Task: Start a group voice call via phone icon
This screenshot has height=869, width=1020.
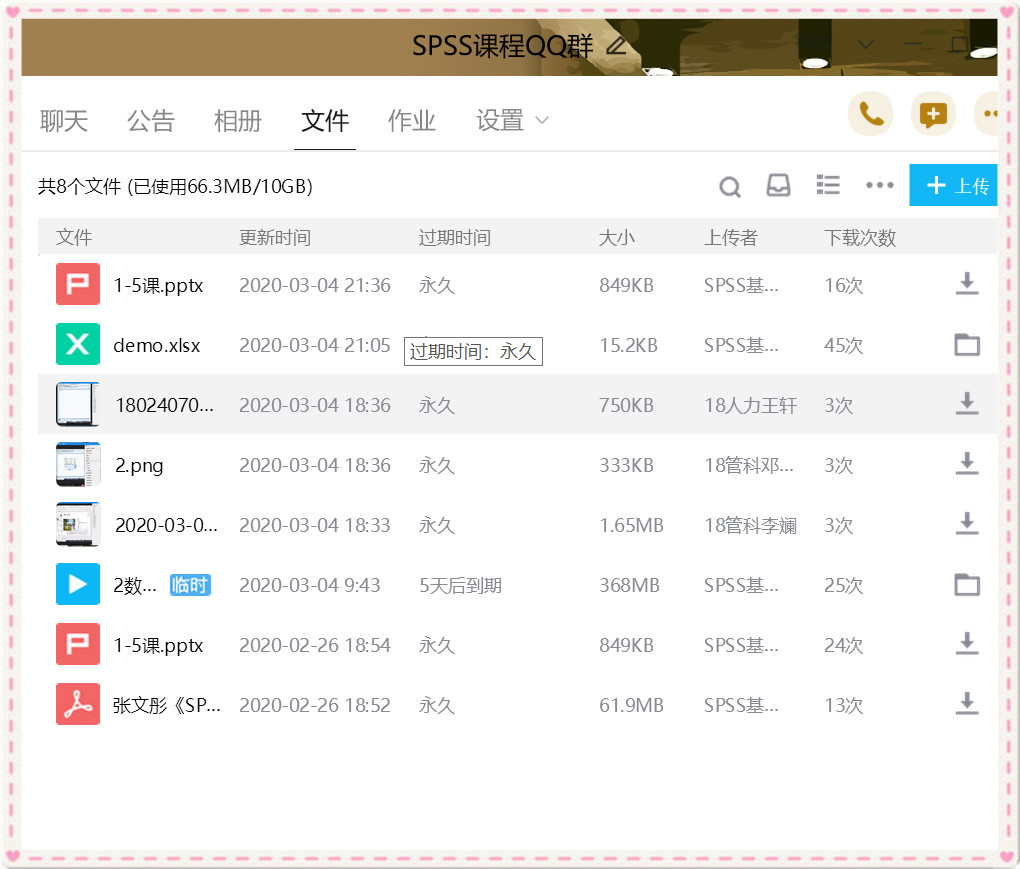Action: [870, 114]
